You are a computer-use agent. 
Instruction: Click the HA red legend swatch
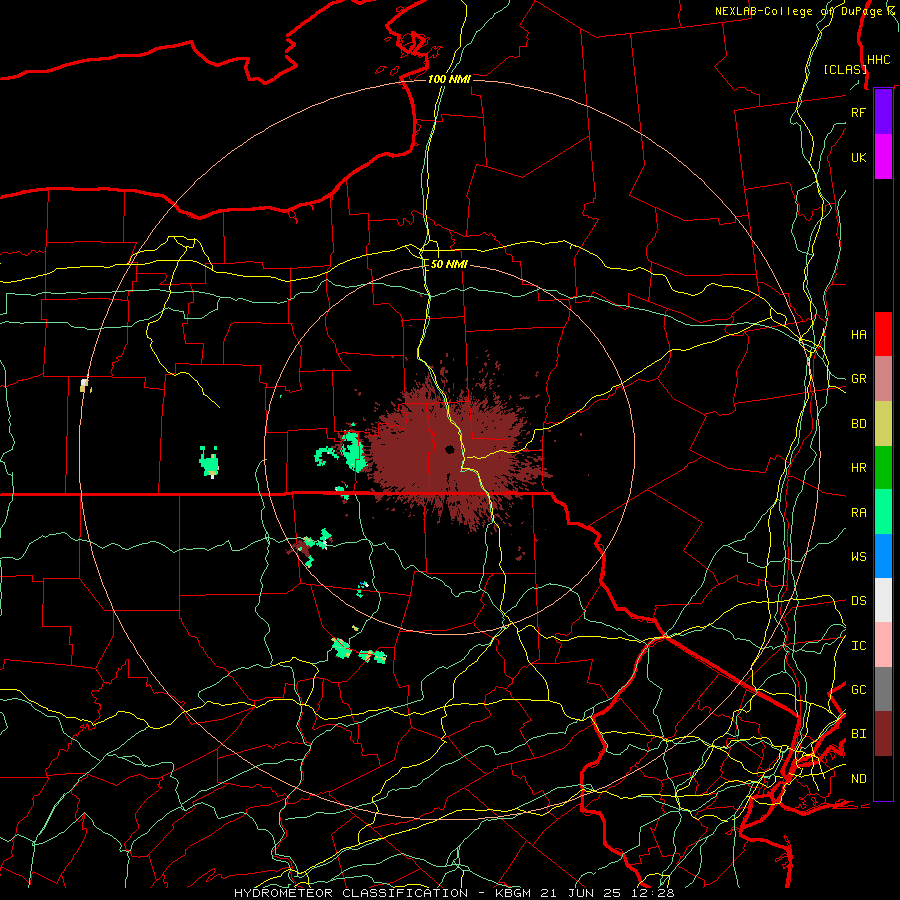(x=883, y=334)
